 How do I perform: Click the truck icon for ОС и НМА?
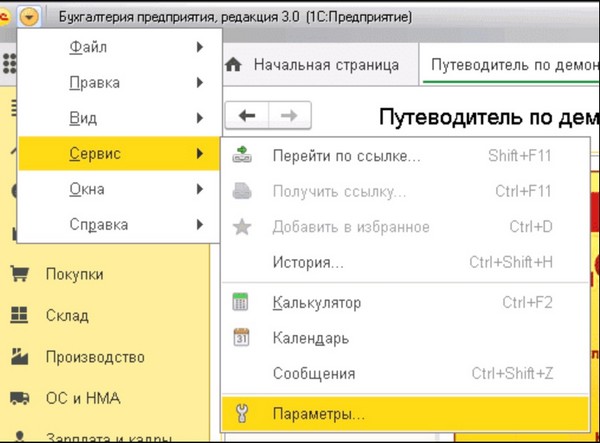tap(19, 398)
